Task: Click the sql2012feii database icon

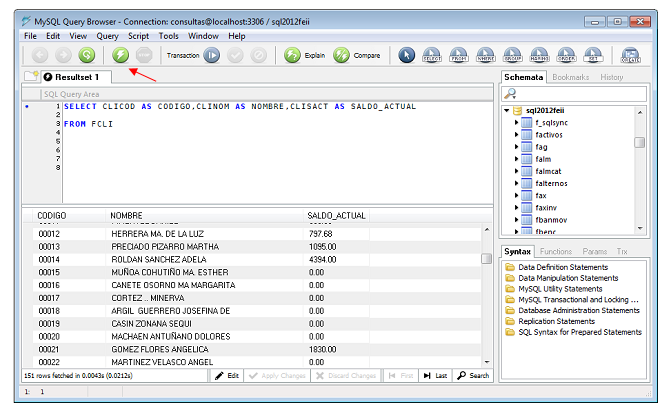Action: click(x=518, y=110)
